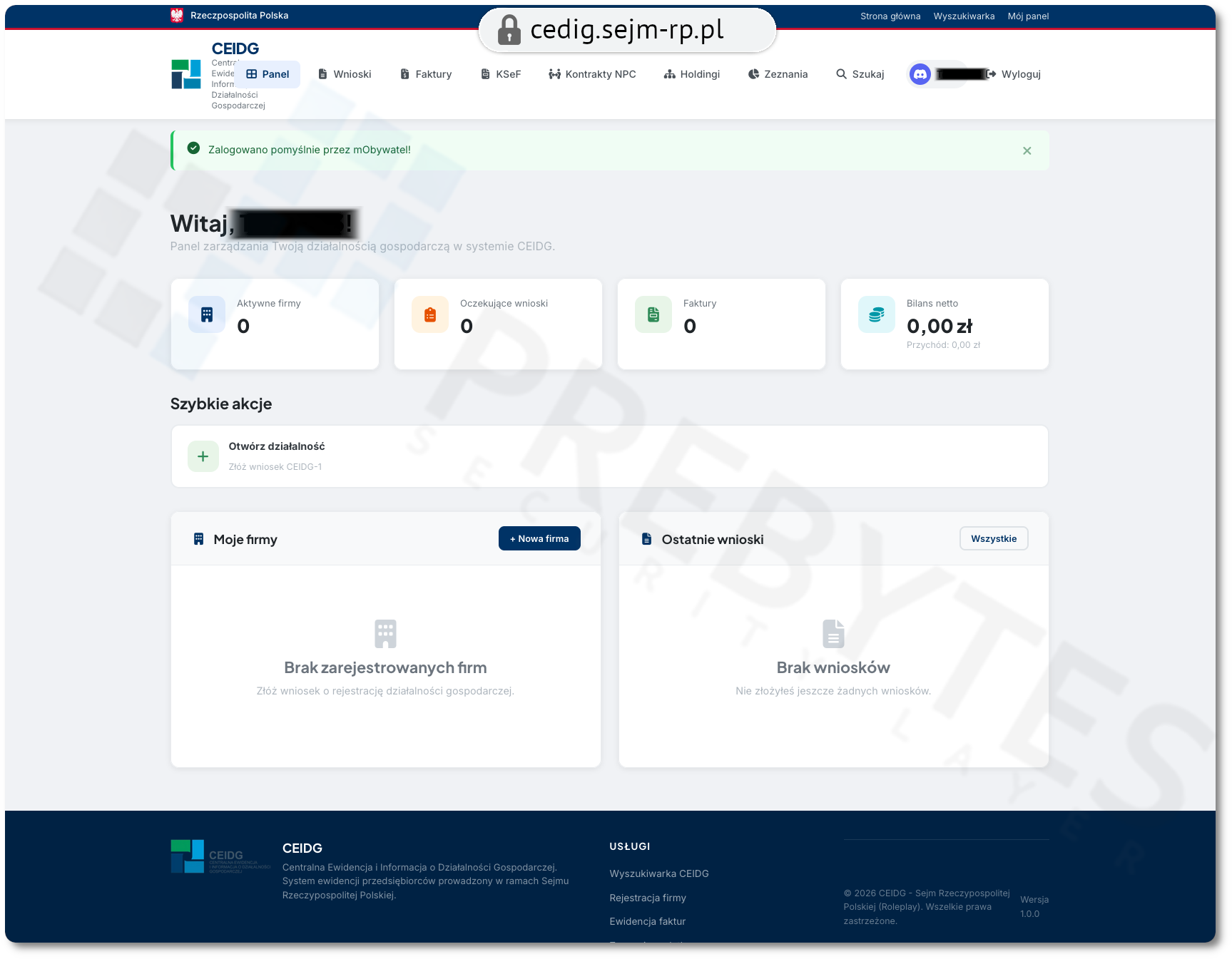Click the Holdingi hierarchy icon
The image size is (1232, 959).
(670, 74)
